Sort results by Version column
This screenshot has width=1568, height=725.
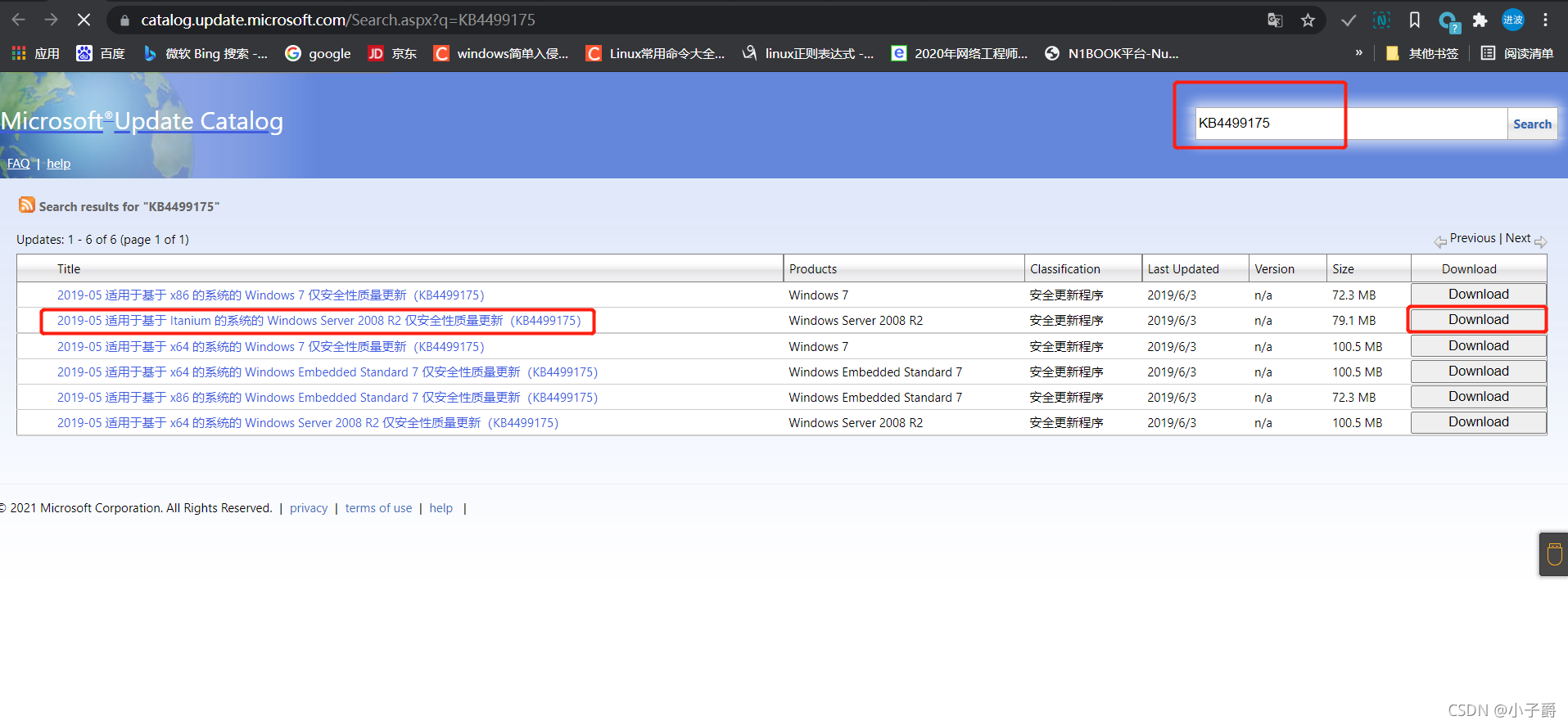click(x=1275, y=269)
